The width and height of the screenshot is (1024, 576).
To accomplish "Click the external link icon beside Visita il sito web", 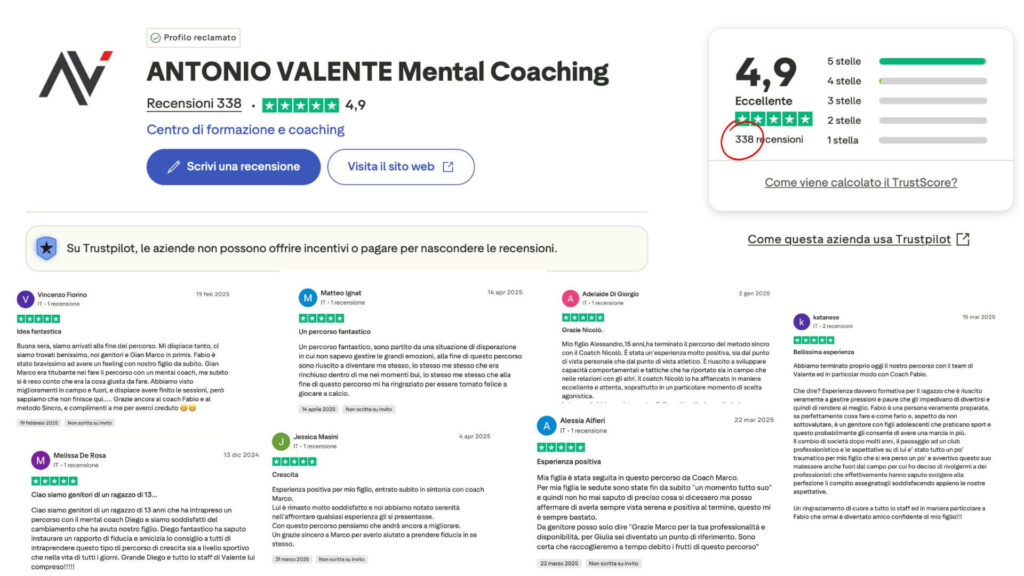I will pyautogui.click(x=448, y=167).
